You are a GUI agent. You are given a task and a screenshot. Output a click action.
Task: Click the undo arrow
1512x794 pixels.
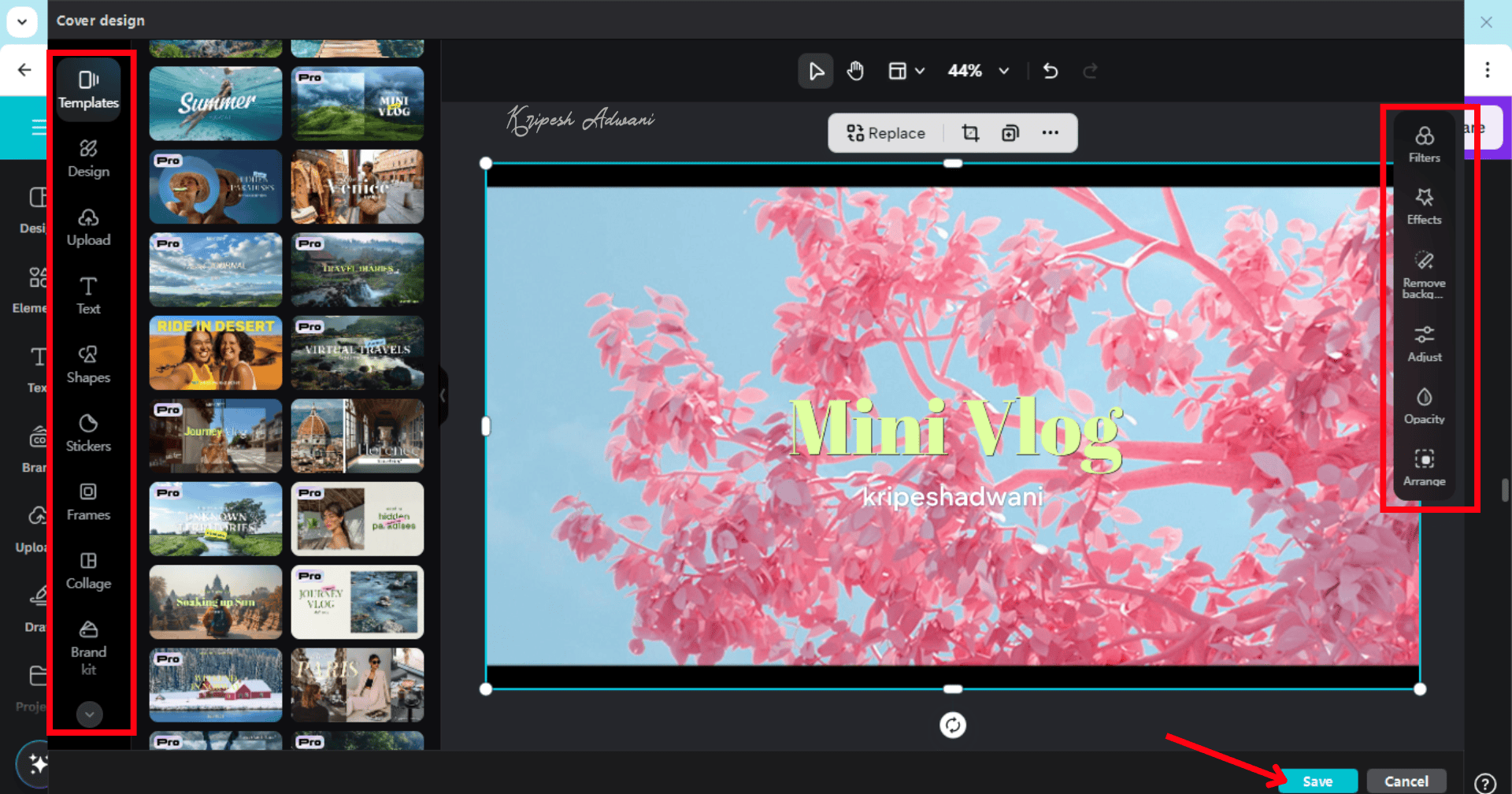click(x=1051, y=72)
